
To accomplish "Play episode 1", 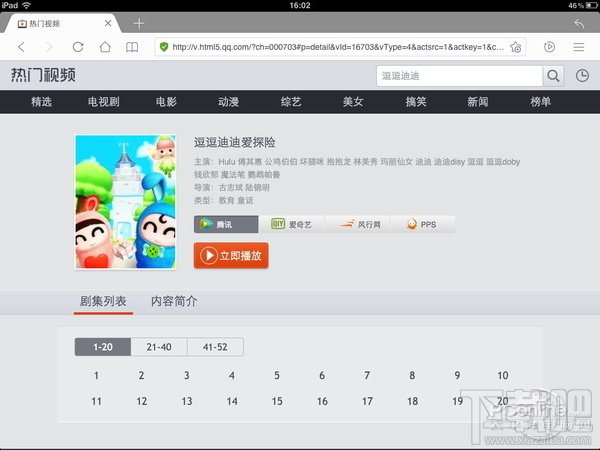I will (96, 375).
